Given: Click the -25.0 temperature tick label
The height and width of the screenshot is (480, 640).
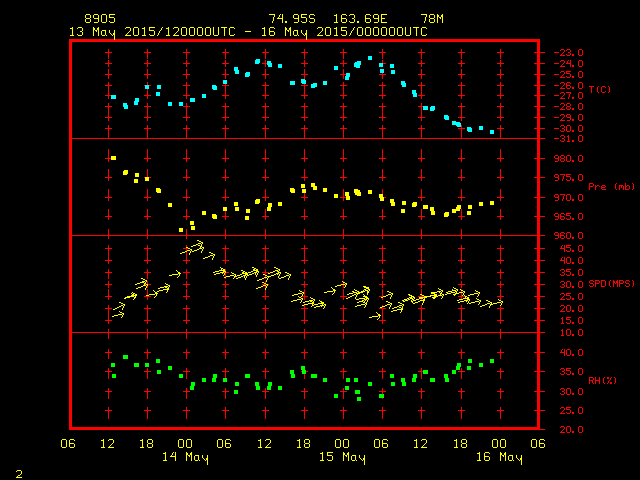Looking at the screenshot, I should [568, 75].
